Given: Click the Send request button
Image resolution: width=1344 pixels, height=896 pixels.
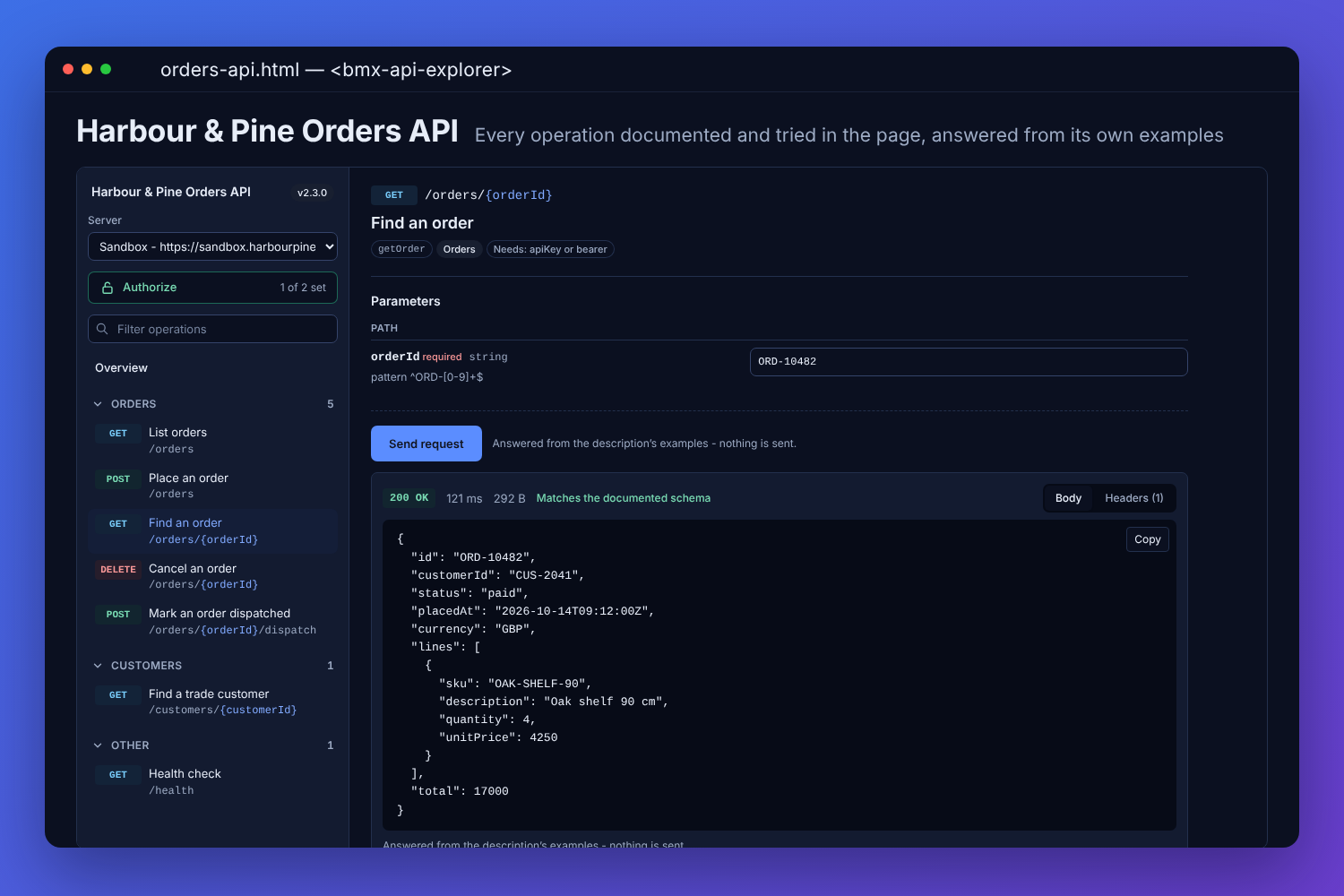Looking at the screenshot, I should [x=426, y=444].
